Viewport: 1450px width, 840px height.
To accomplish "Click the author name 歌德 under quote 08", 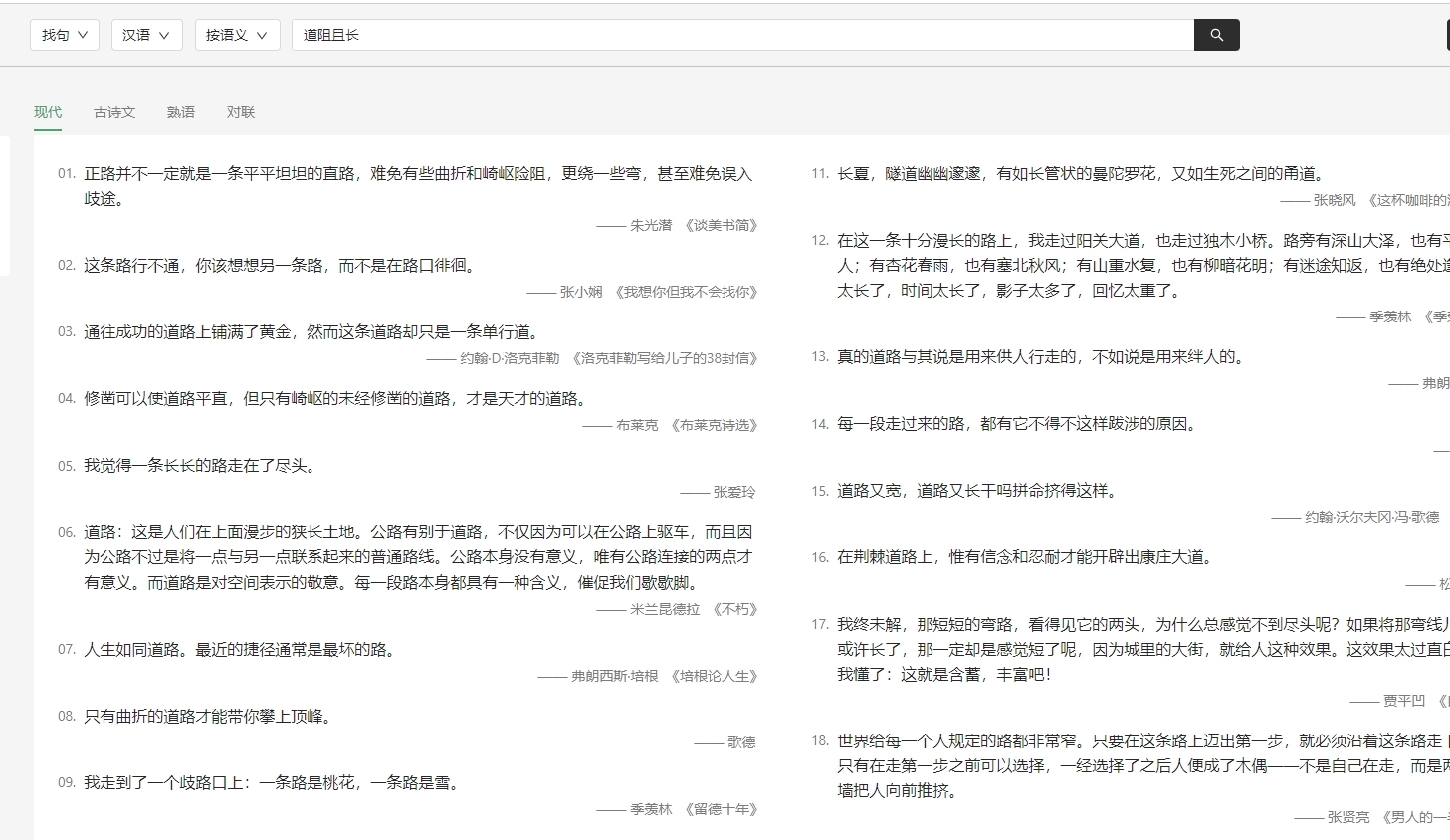I will pos(741,742).
